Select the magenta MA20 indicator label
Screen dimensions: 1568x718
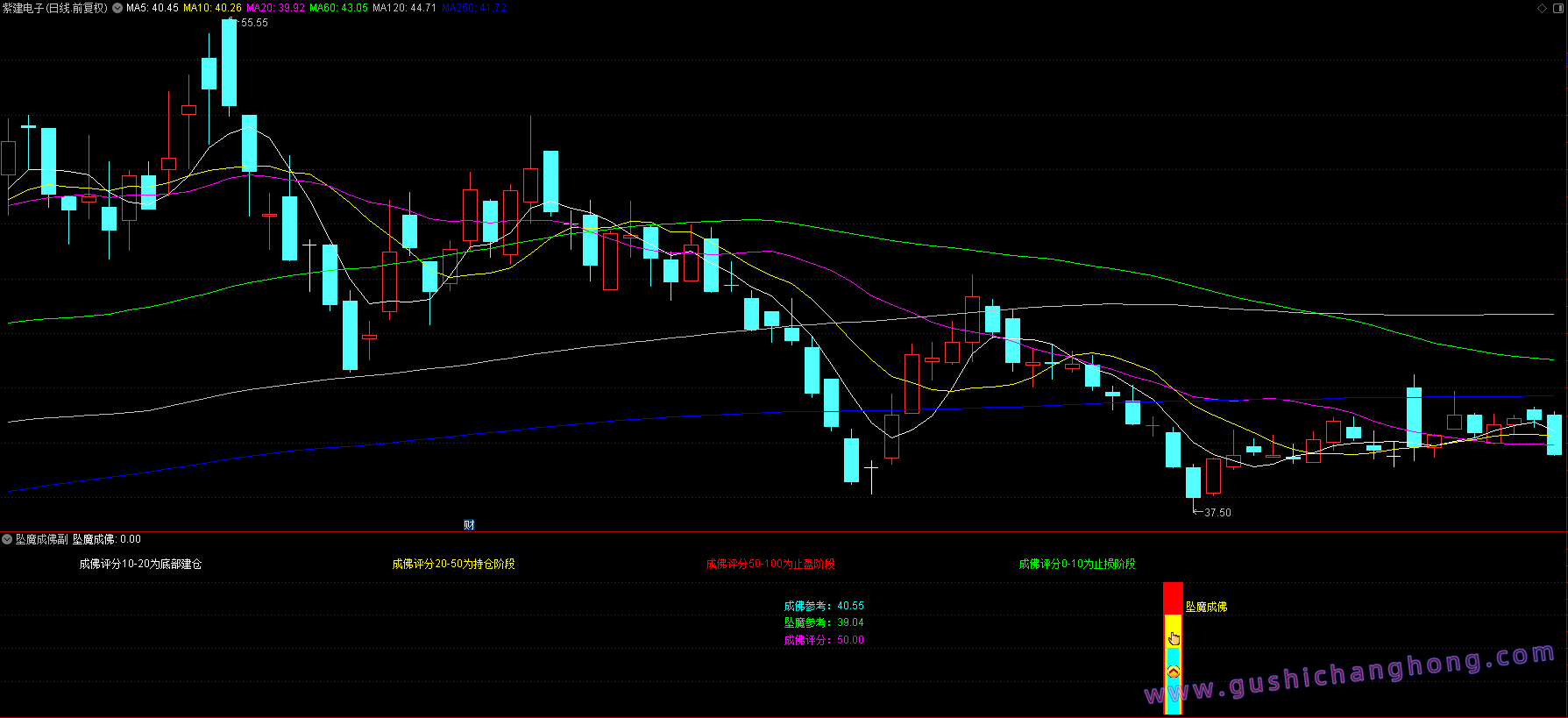[275, 8]
